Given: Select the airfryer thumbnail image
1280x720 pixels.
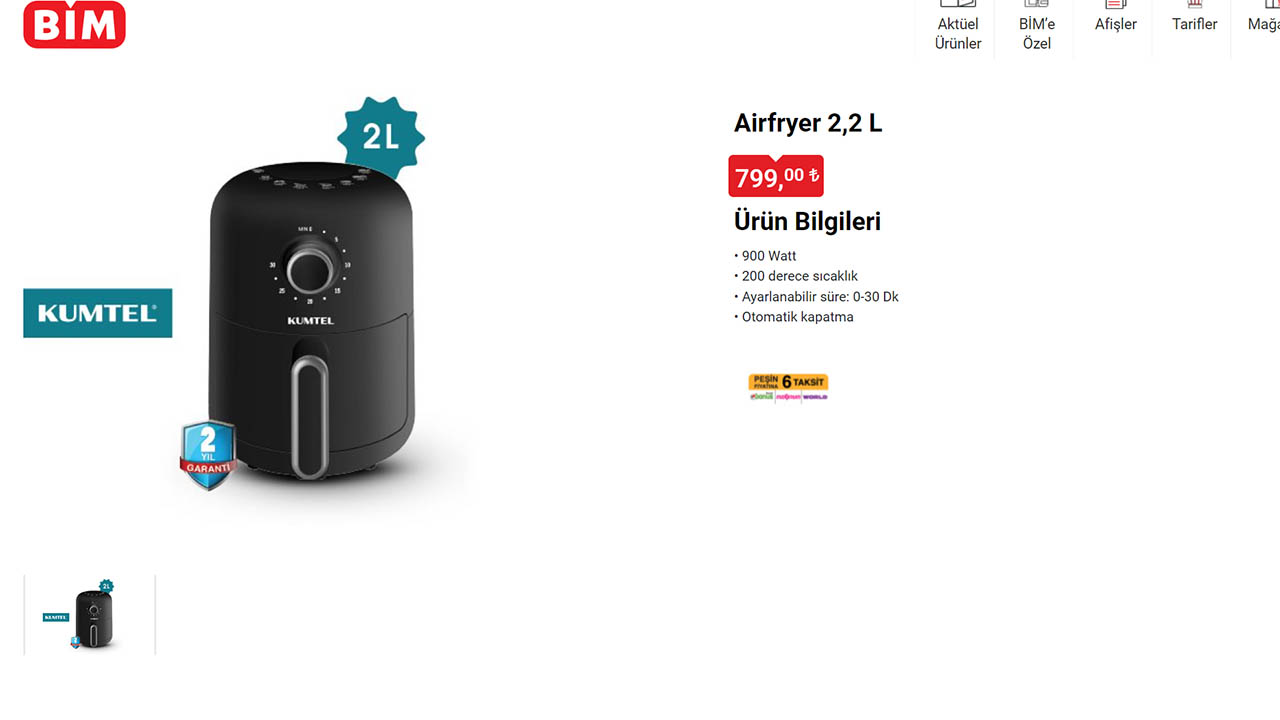Looking at the screenshot, I should pyautogui.click(x=90, y=614).
